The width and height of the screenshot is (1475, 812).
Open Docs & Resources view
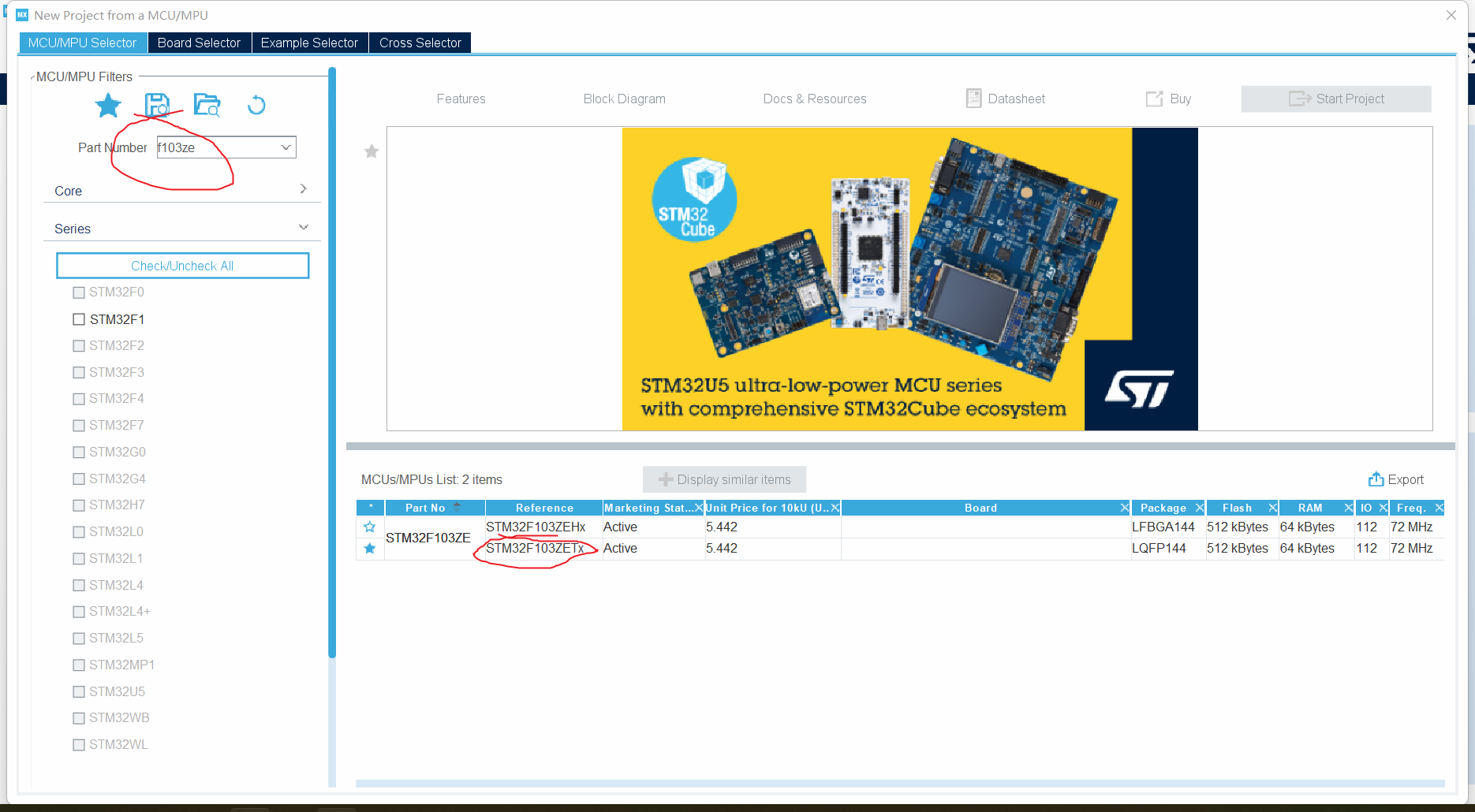click(815, 99)
